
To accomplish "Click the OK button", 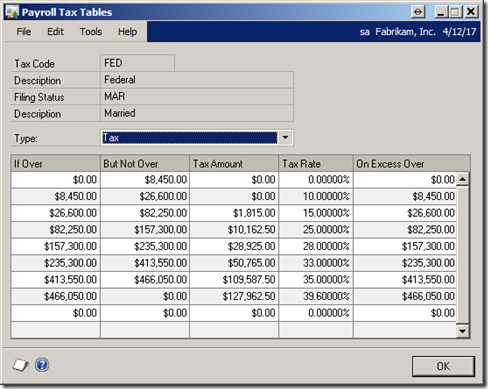I will 443,366.
